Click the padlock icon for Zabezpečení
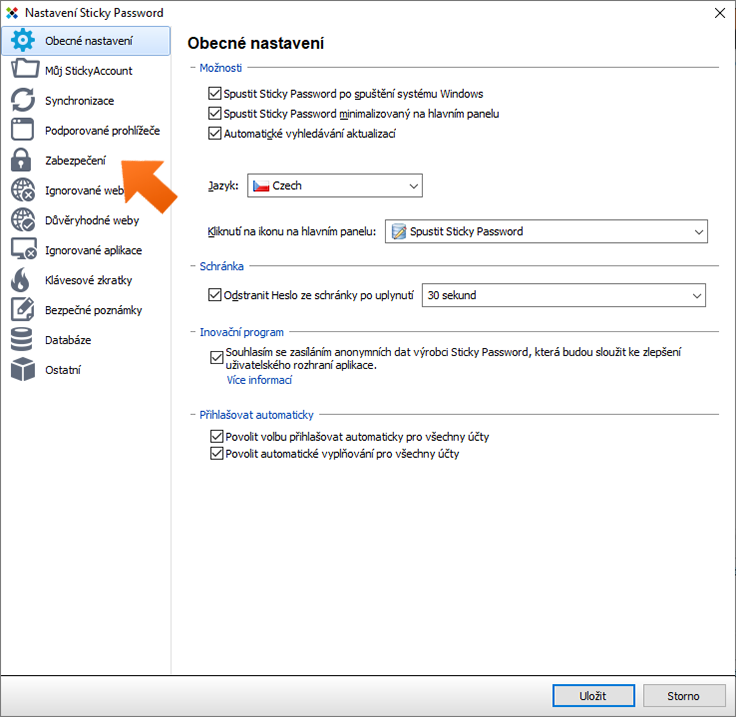This screenshot has height=717, width=736. coord(21,160)
